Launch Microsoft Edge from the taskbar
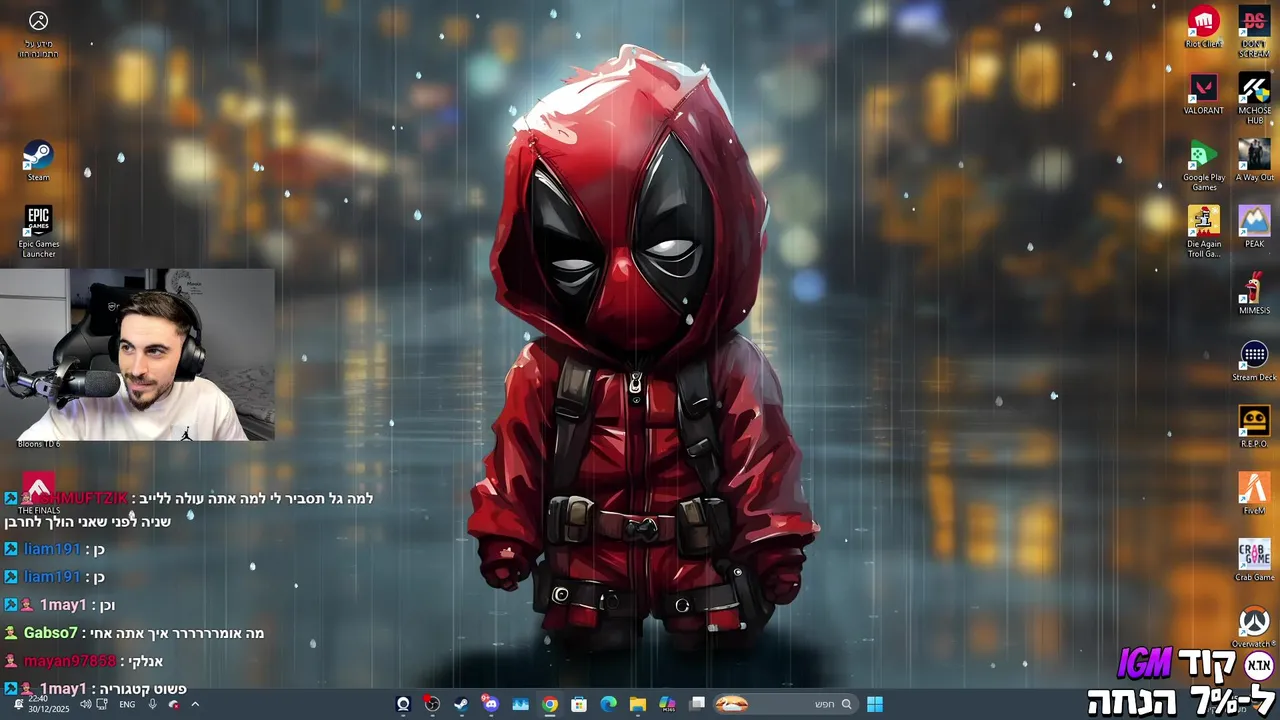This screenshot has height=720, width=1280. 608,704
